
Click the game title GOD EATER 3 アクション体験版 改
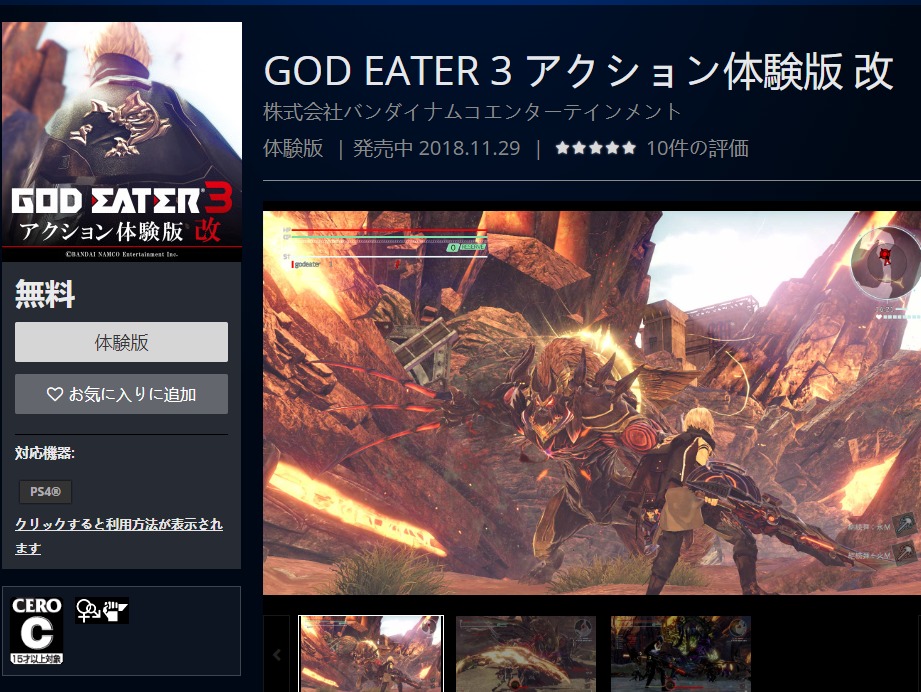[579, 72]
